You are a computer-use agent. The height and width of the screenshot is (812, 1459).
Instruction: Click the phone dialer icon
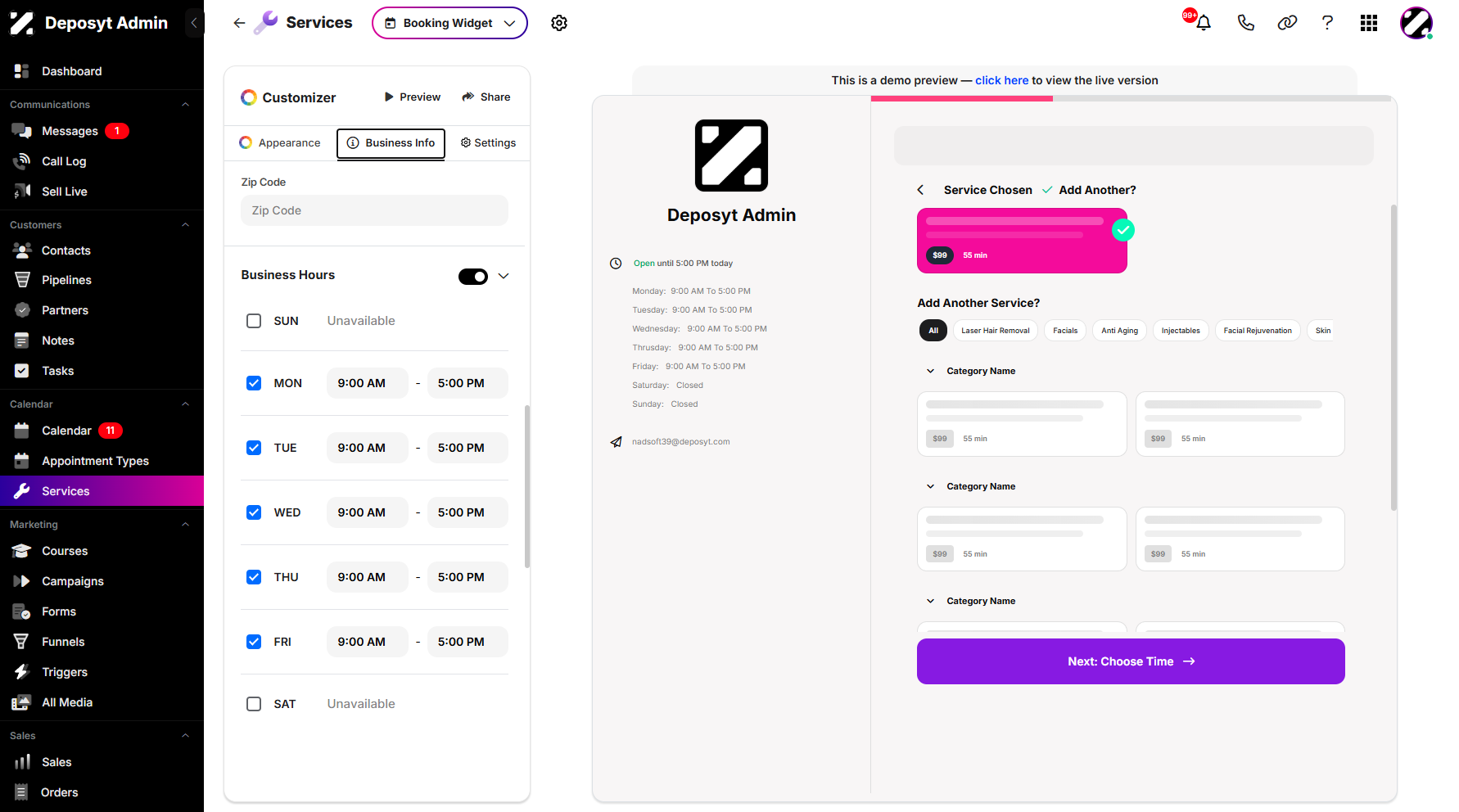pyautogui.click(x=1246, y=23)
